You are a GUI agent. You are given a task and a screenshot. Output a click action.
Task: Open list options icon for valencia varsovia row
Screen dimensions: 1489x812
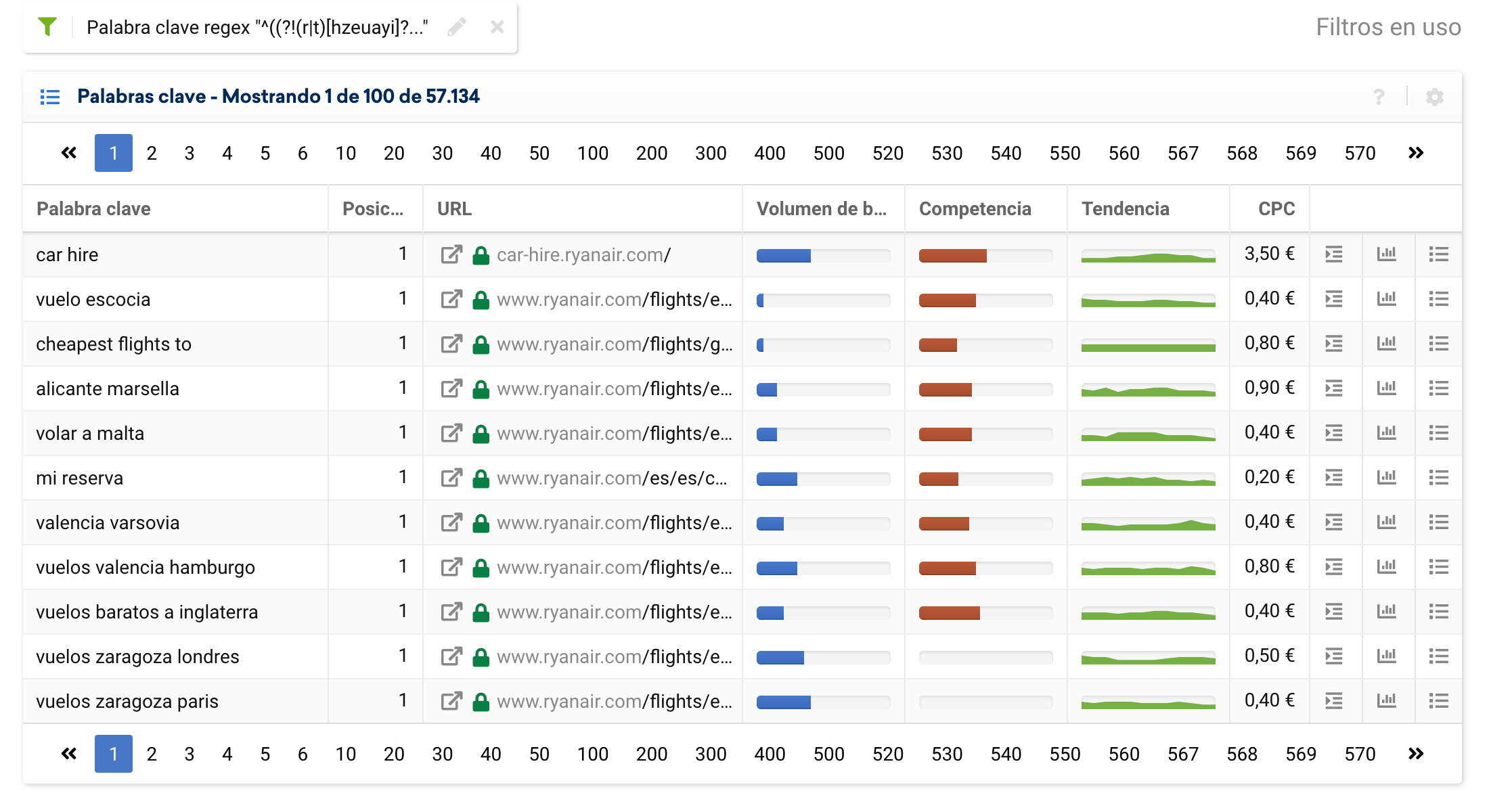point(1439,522)
